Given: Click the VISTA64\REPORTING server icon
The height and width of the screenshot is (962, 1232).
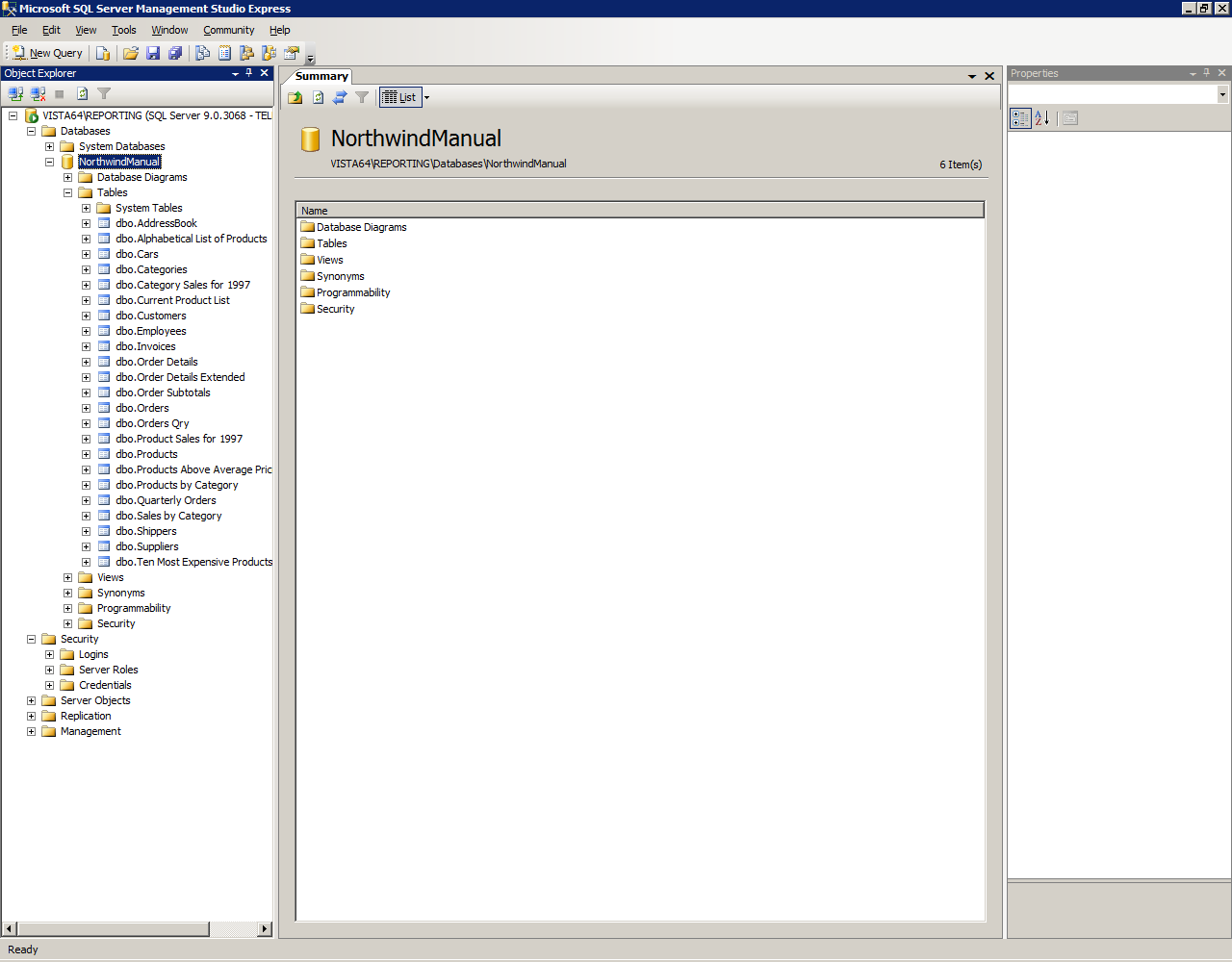Looking at the screenshot, I should [x=32, y=115].
